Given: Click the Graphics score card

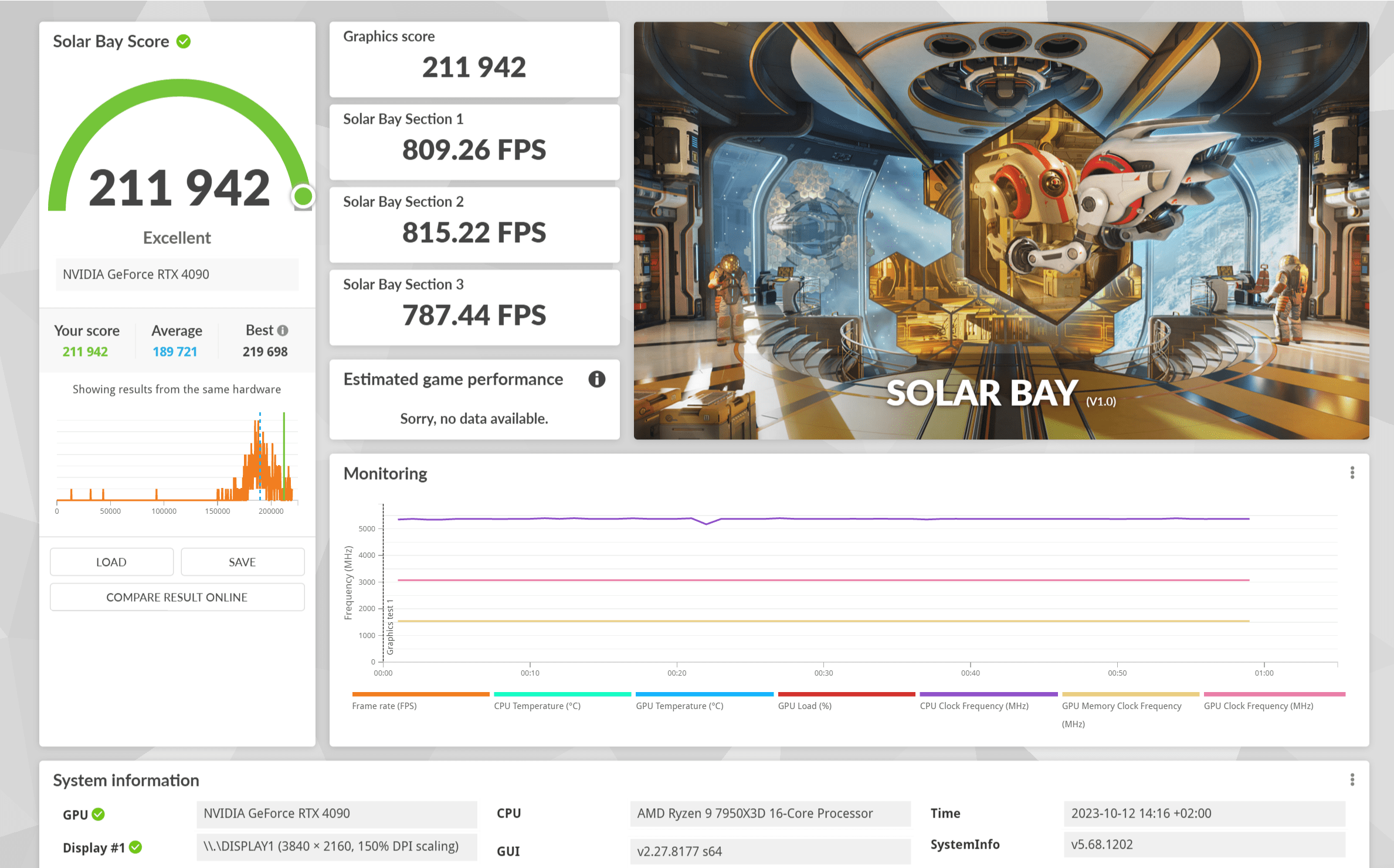Looking at the screenshot, I should click(474, 59).
